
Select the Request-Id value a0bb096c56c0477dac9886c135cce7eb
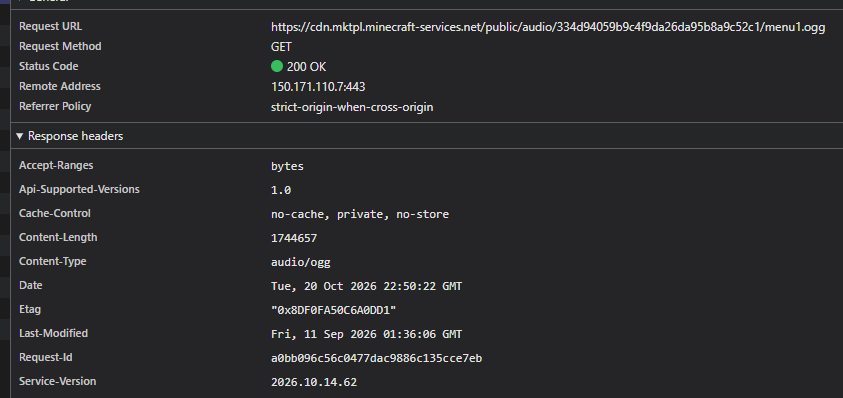click(376, 358)
